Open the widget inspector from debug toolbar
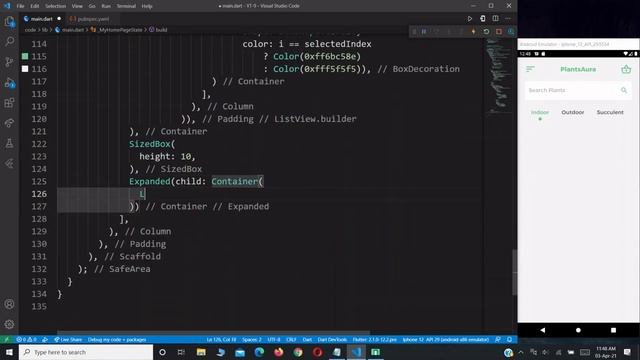The width and height of the screenshot is (640, 360). 511,32
